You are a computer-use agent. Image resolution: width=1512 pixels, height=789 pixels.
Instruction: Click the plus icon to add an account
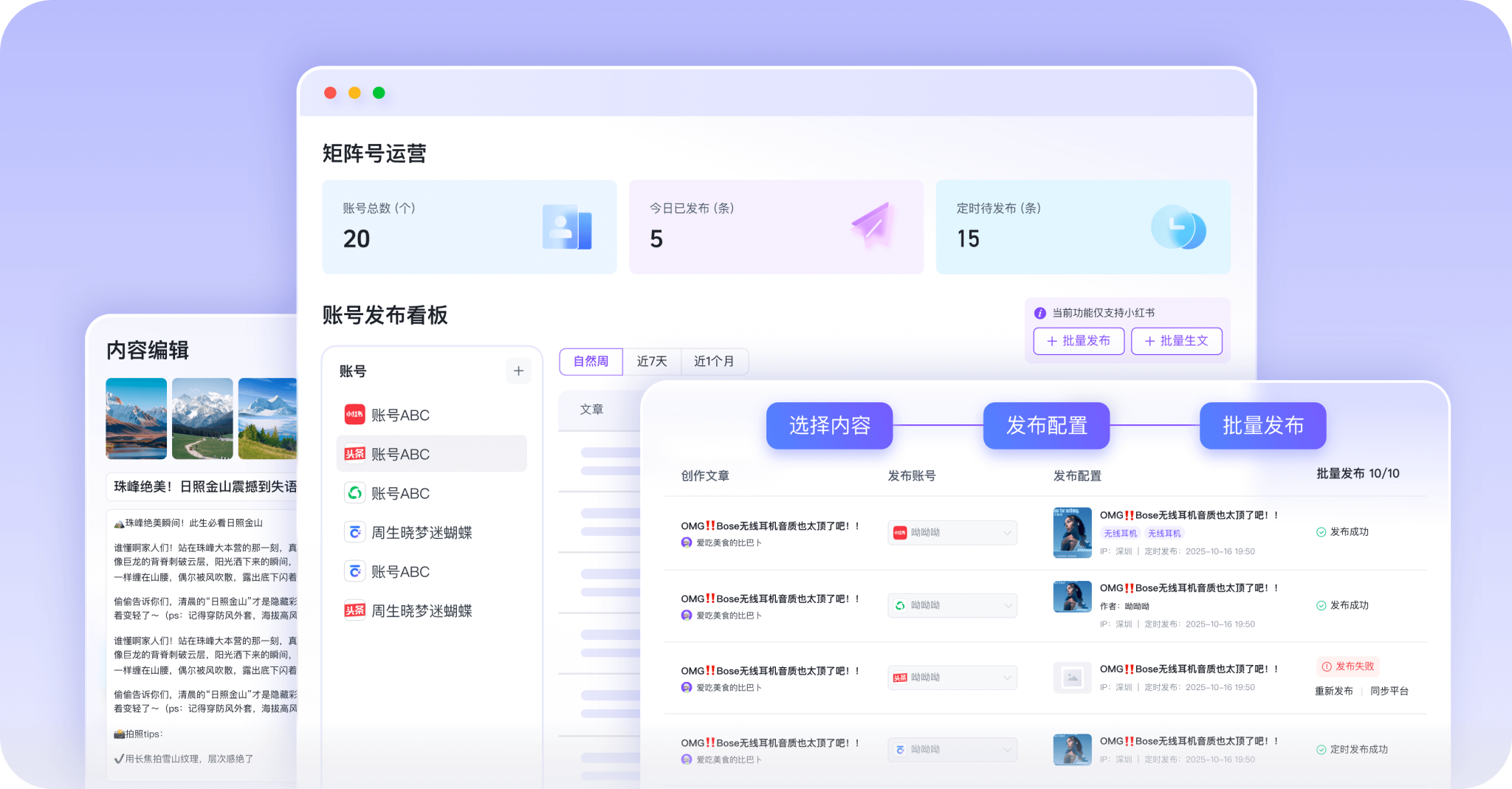coord(518,371)
